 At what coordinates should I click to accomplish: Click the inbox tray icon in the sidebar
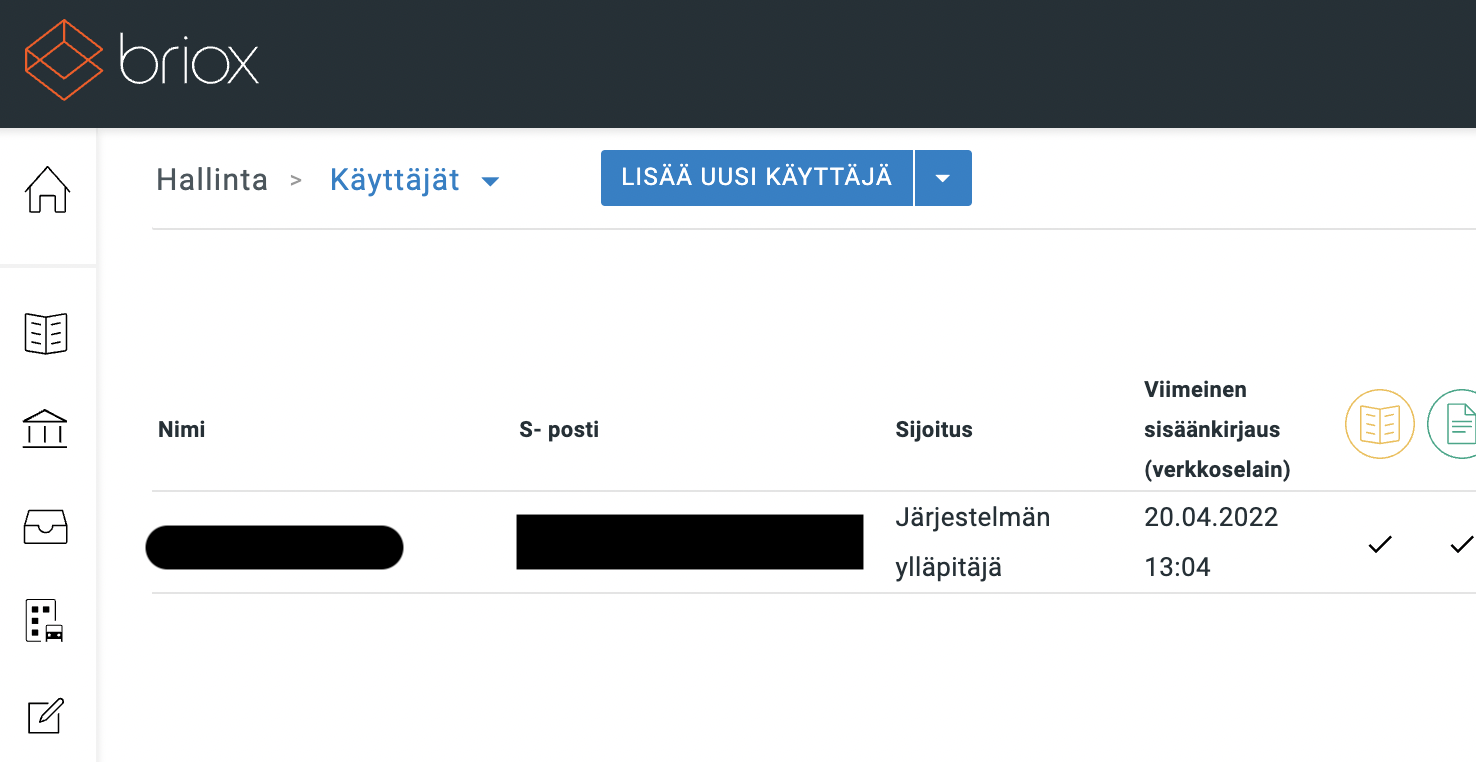pos(46,524)
